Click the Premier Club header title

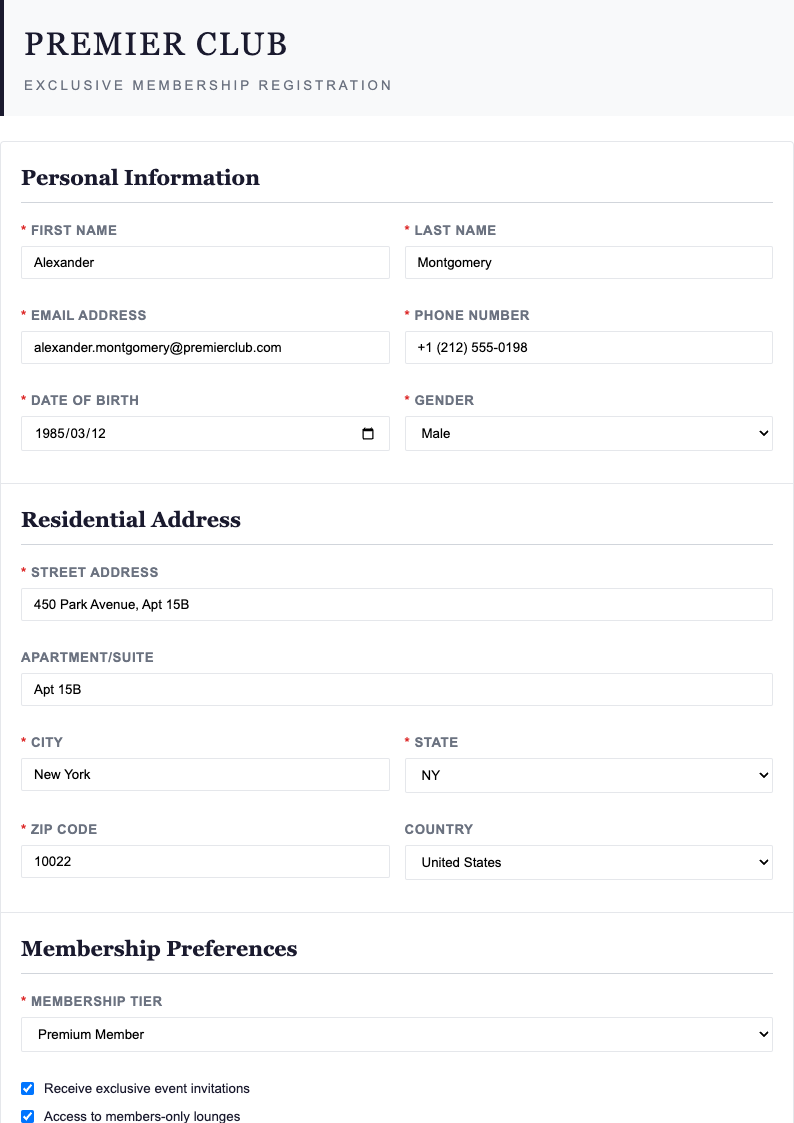click(x=156, y=45)
